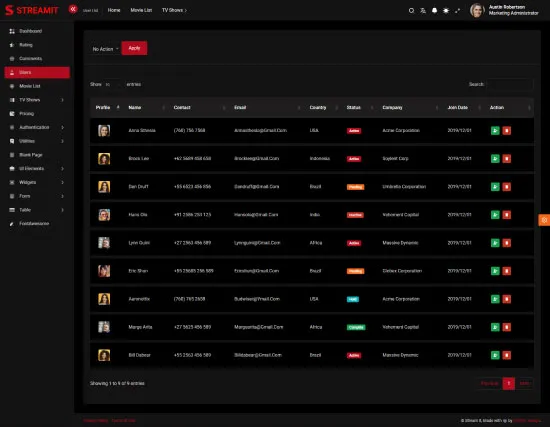Viewport: 550px width, 427px height.
Task: Delete Margo Arita with red trash icon
Action: 507,327
